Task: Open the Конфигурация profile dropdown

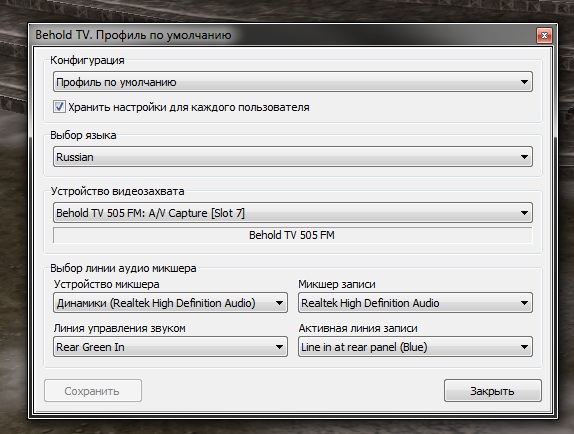Action: click(292, 82)
